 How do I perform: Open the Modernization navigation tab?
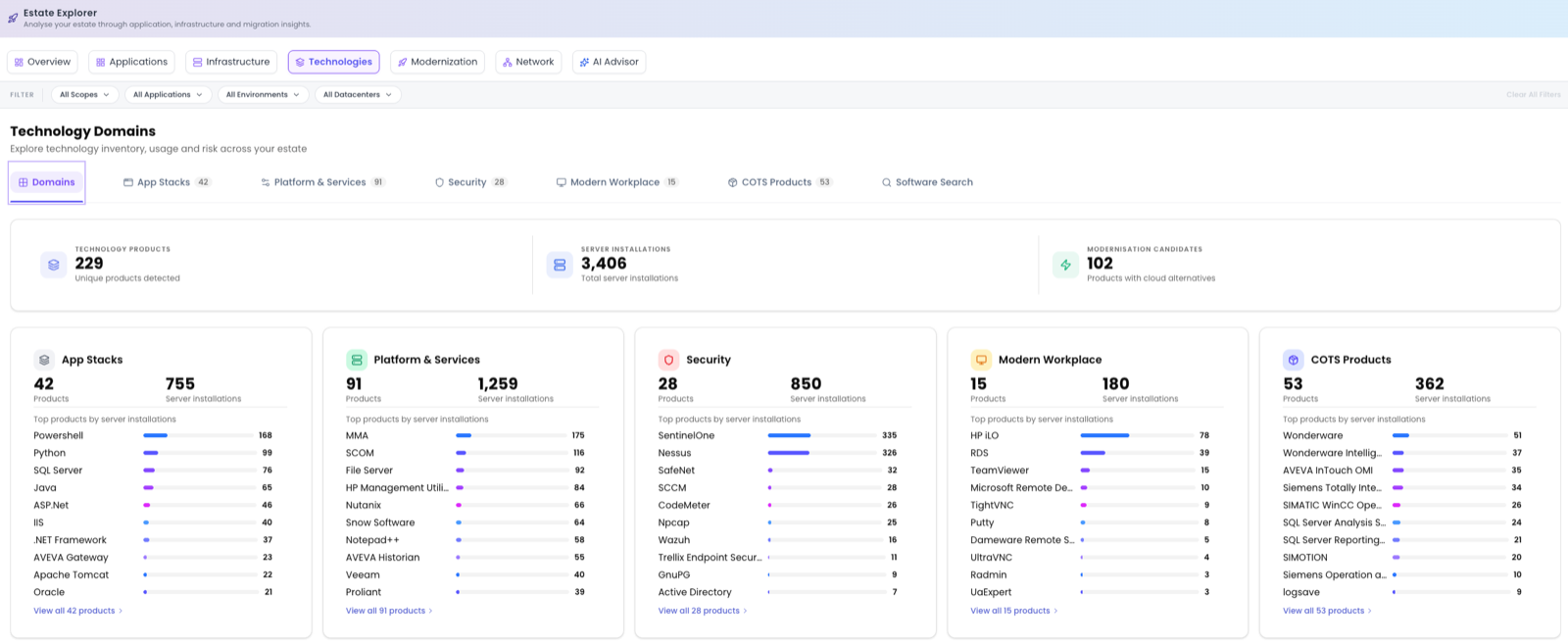(437, 62)
